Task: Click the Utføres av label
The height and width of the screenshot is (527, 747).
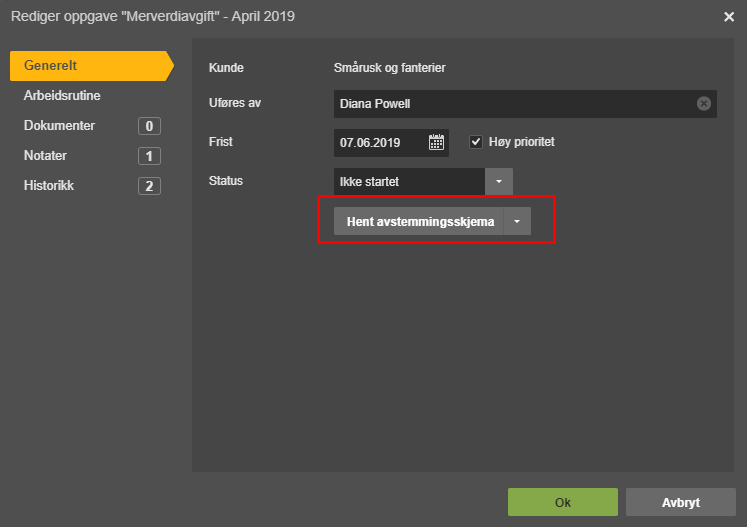Action: [x=235, y=103]
